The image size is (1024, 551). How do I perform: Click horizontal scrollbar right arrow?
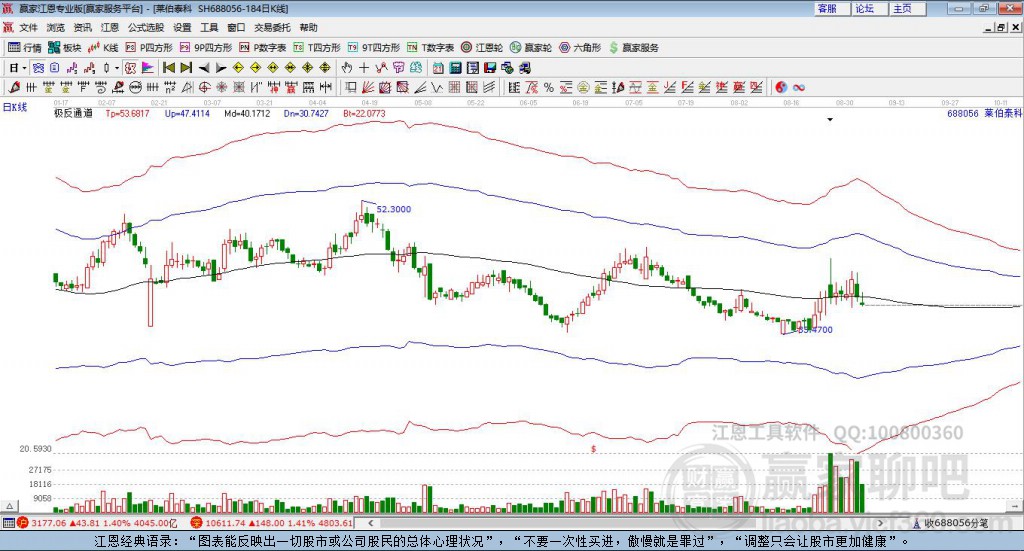tap(880, 523)
